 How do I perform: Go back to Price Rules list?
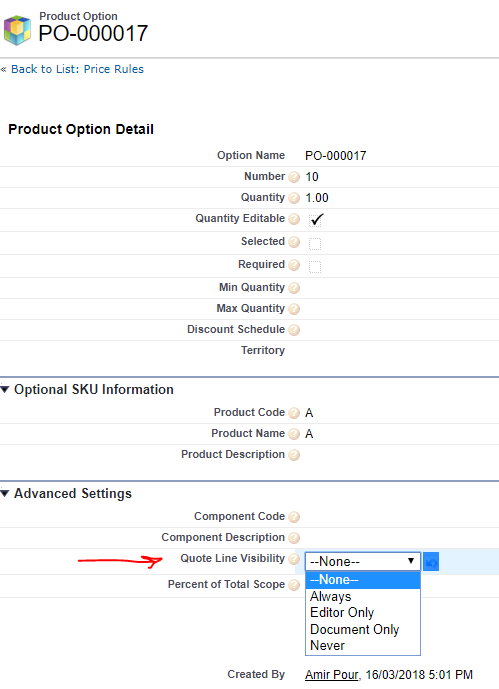[x=77, y=69]
